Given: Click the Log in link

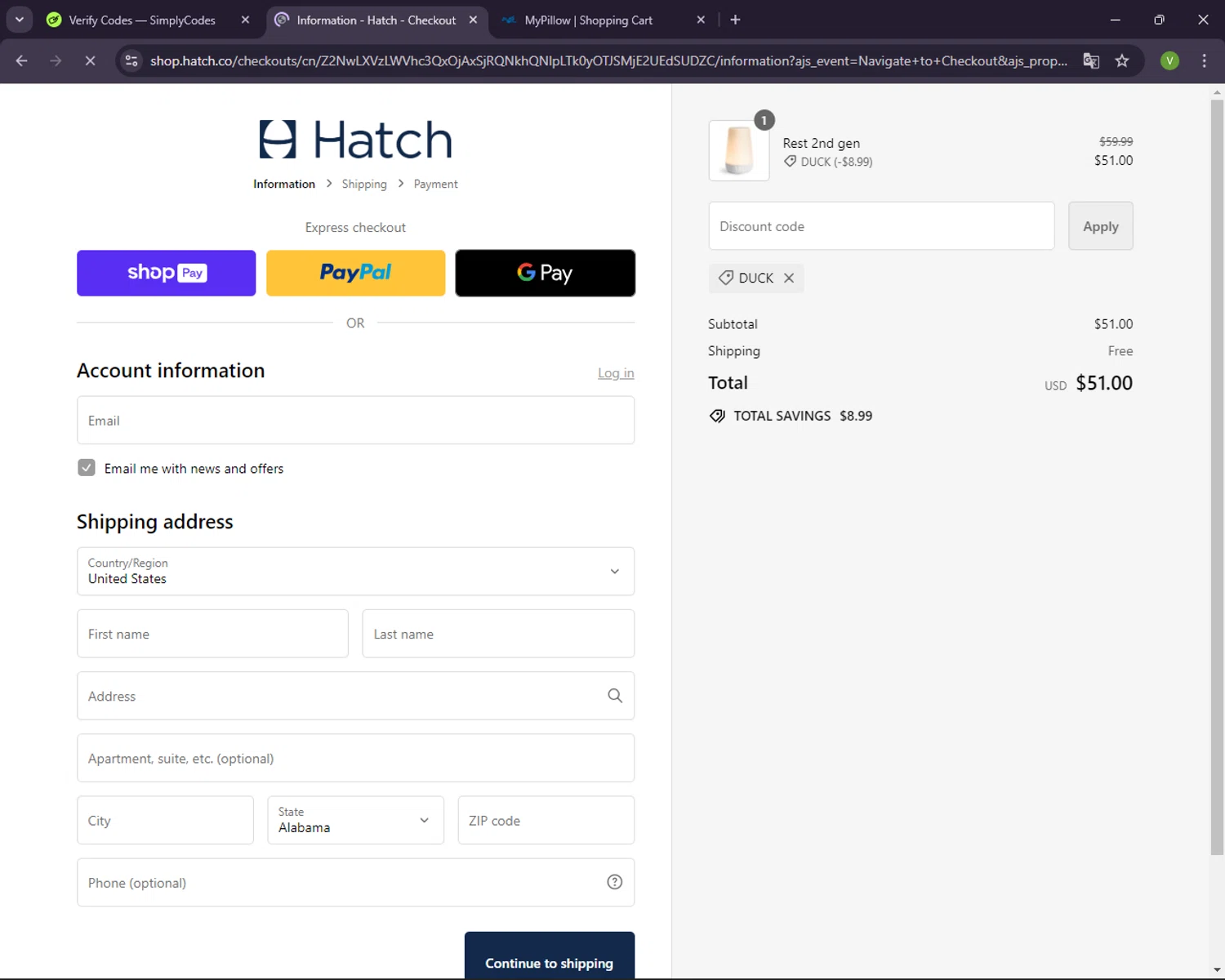Looking at the screenshot, I should pos(616,373).
